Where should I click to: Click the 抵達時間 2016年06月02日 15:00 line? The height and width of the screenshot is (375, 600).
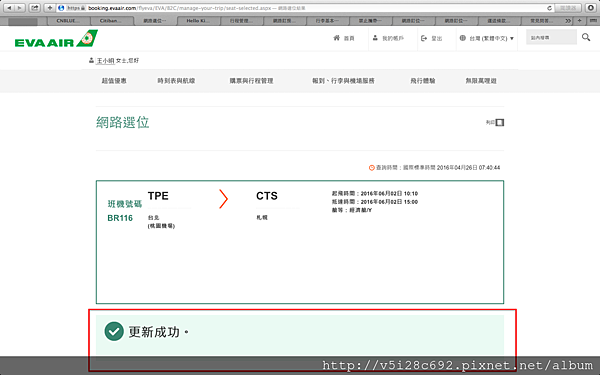(375, 202)
